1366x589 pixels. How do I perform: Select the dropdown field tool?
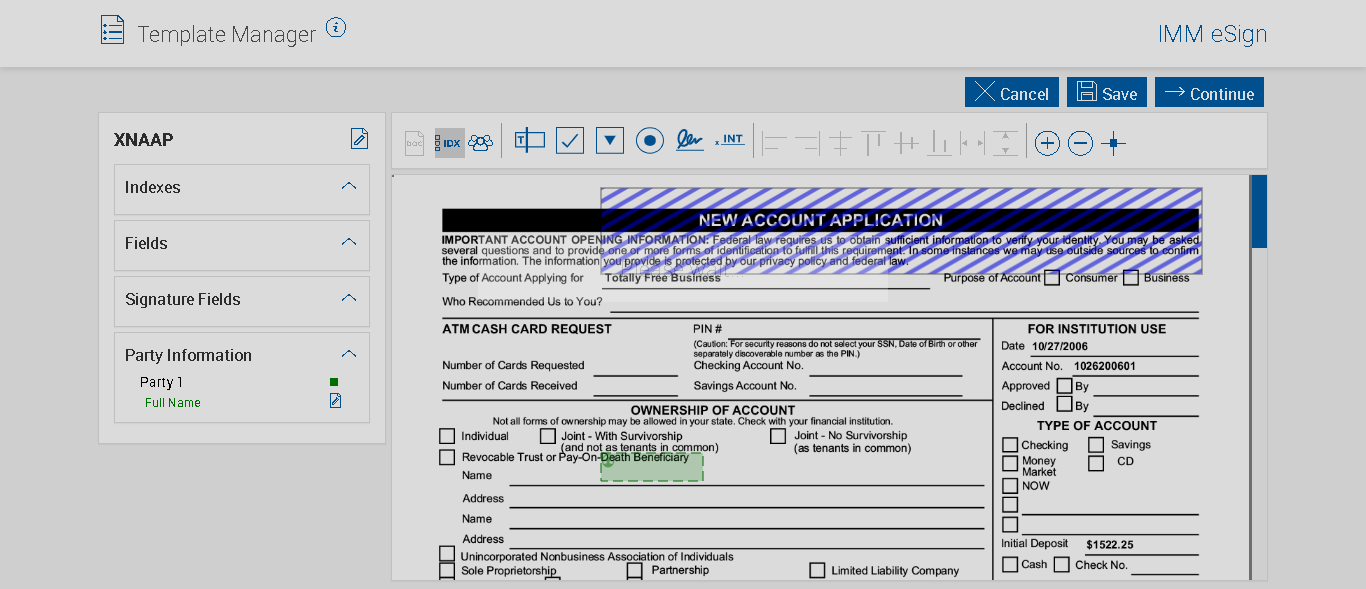pos(610,141)
